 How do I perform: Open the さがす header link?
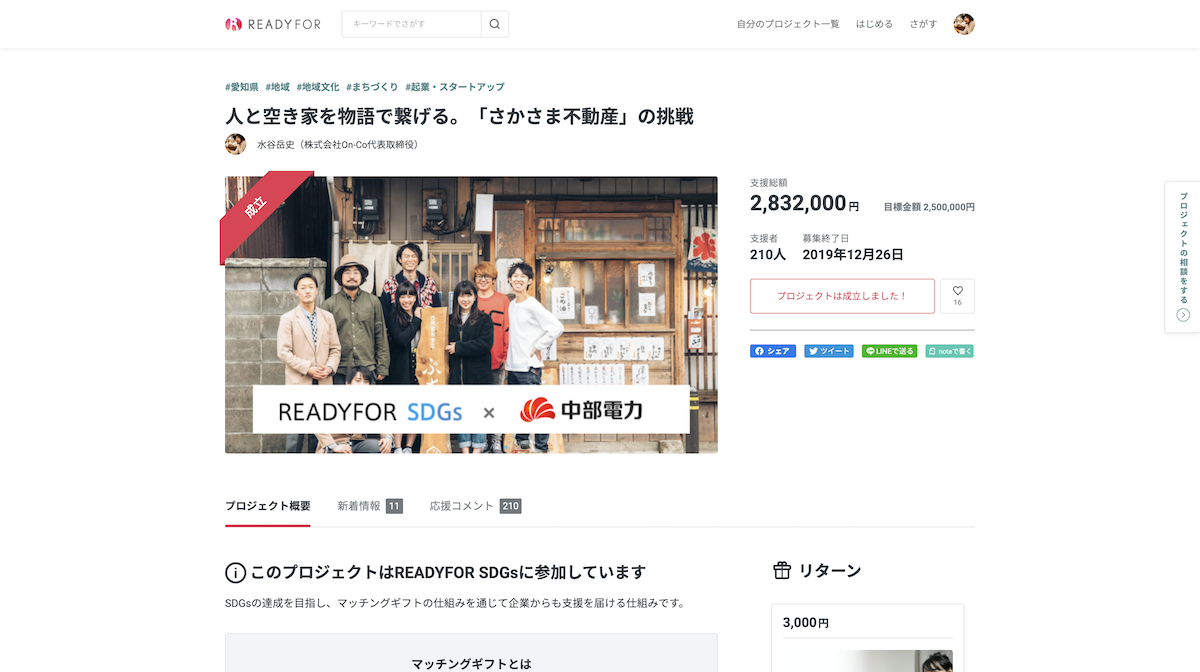pos(923,24)
